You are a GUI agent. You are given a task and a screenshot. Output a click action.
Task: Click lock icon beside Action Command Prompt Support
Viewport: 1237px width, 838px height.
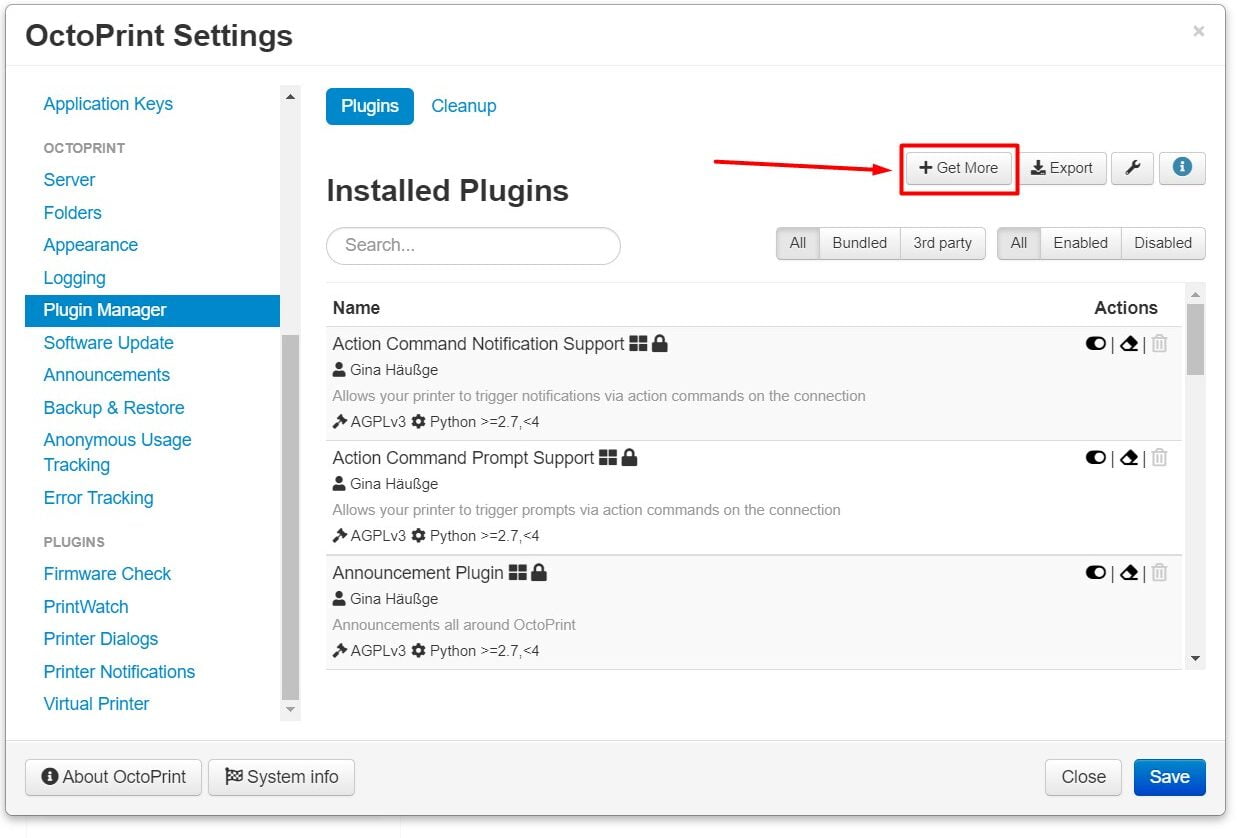629,458
